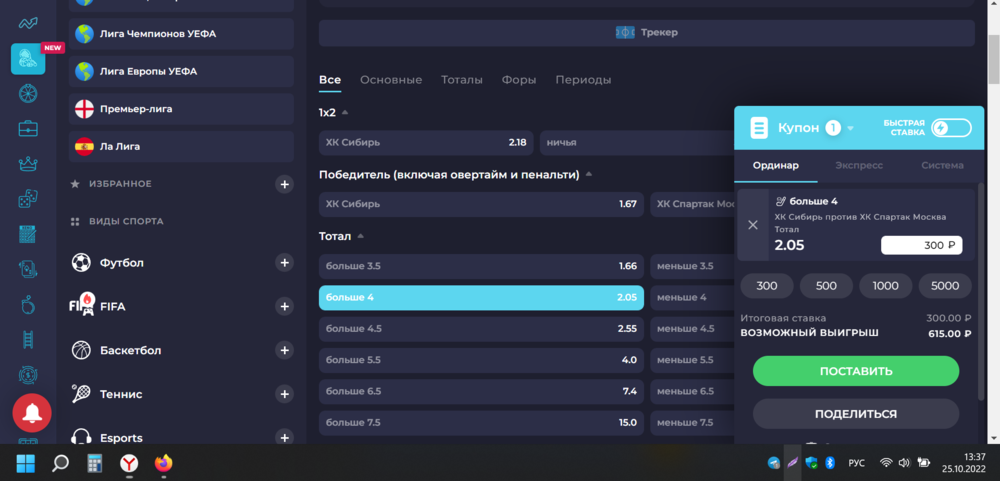Open the Ла Лига league
Screen dimensions: 1000x481
(181, 147)
